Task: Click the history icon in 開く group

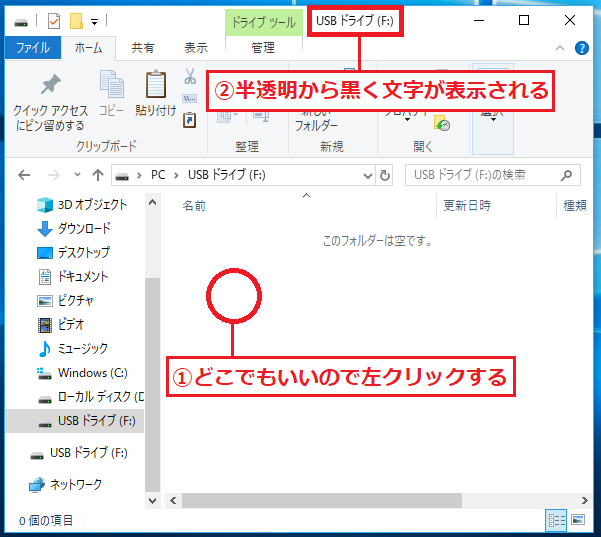Action: [x=442, y=123]
